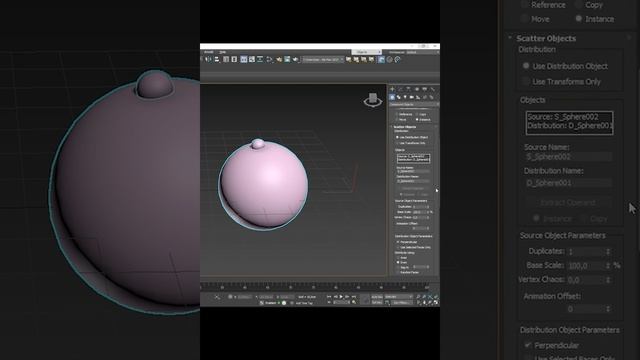This screenshot has width=640, height=360.
Task: Select the Mirror tool in the center window toolbar
Action: 208,60
